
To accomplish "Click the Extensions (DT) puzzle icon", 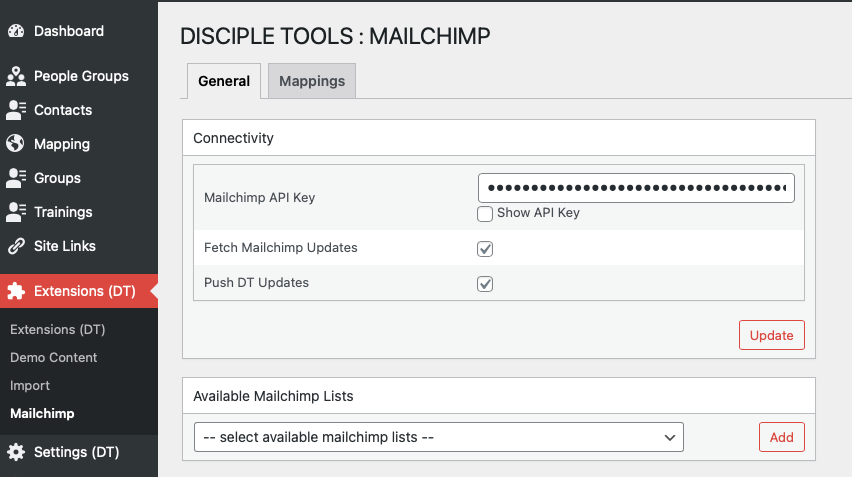I will coord(16,291).
